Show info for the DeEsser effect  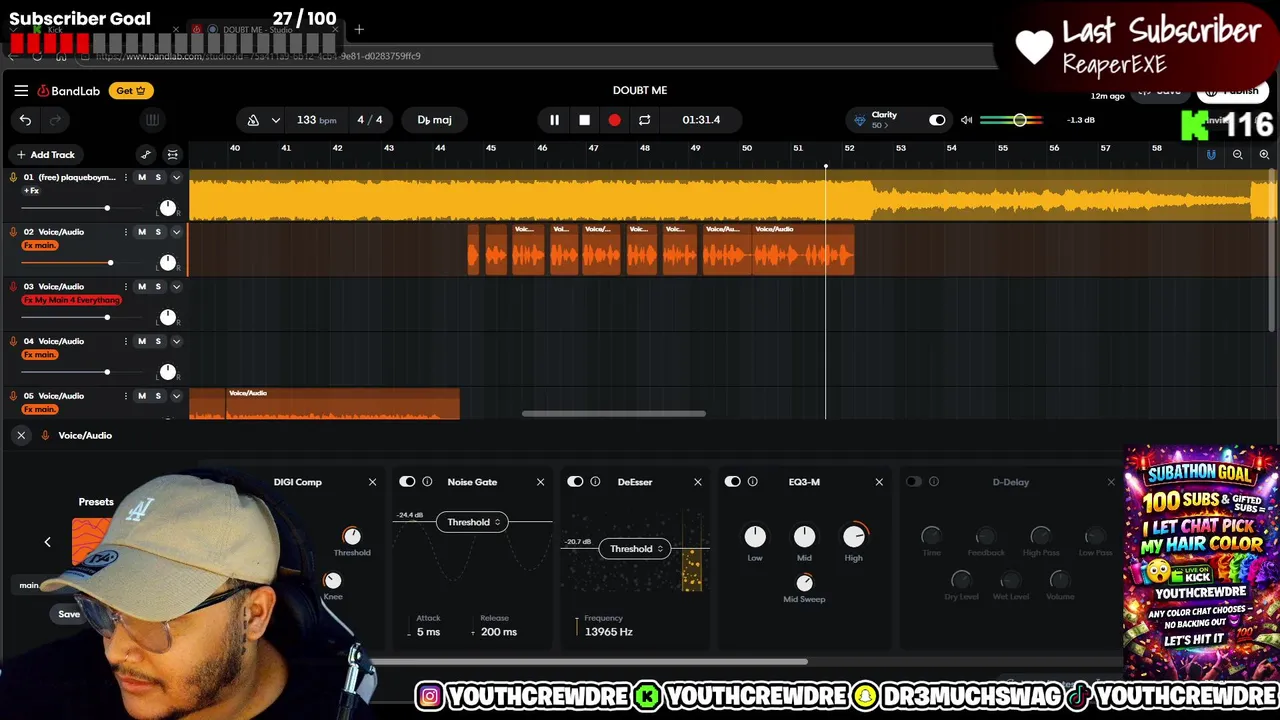click(595, 482)
